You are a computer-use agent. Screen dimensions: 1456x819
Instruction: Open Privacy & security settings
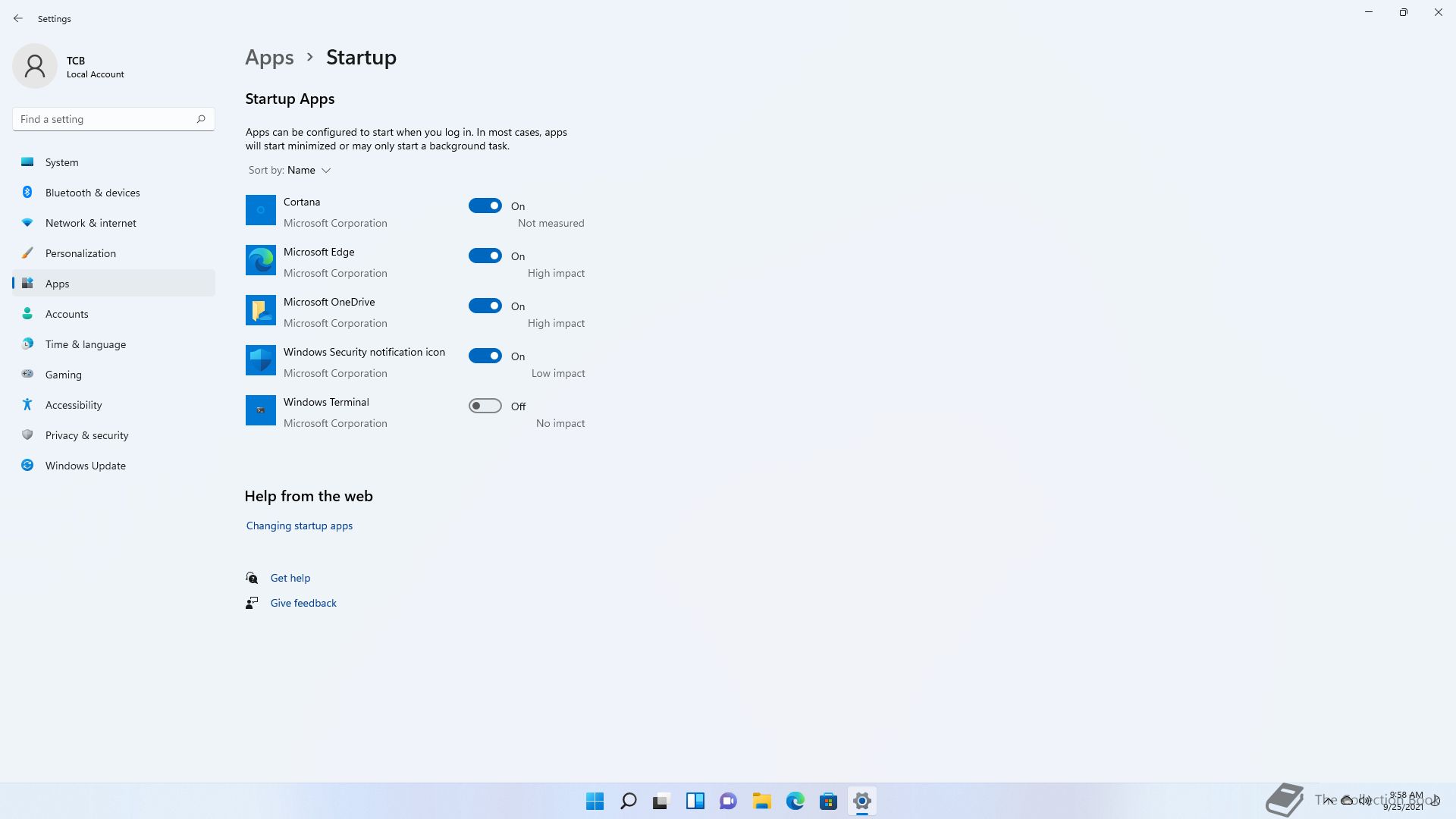point(114,435)
